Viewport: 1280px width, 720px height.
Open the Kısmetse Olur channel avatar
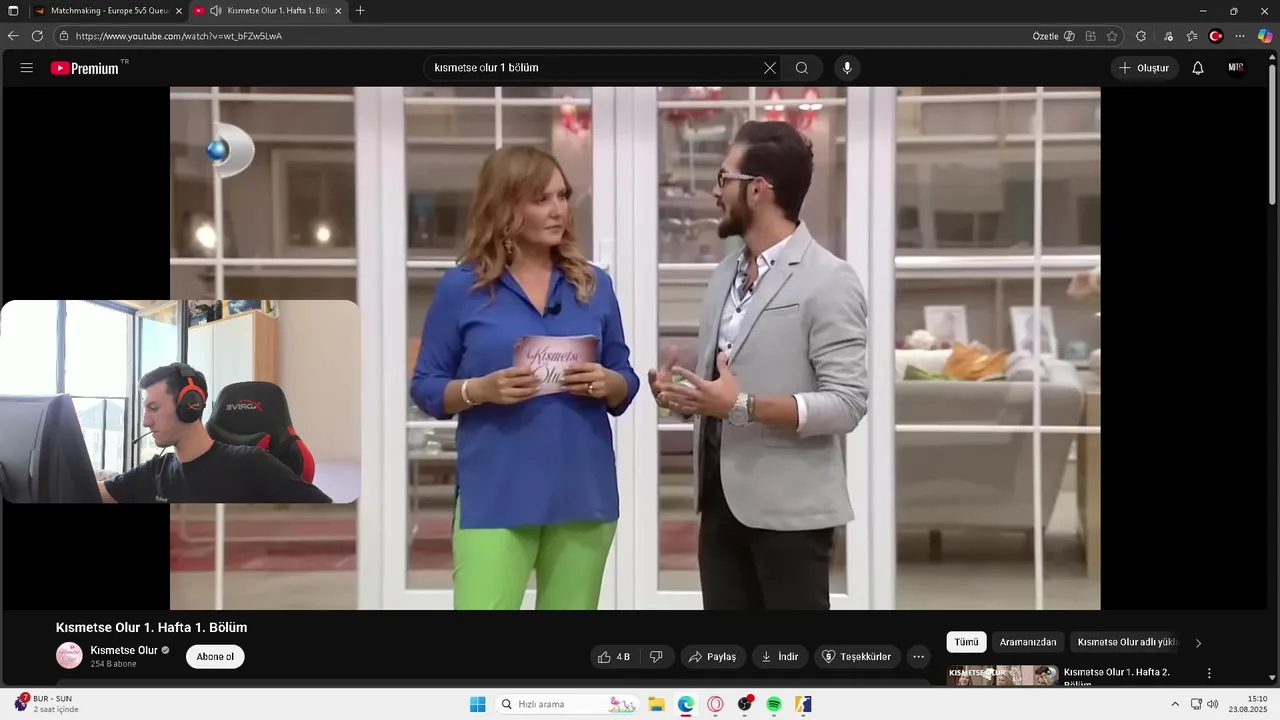[69, 656]
